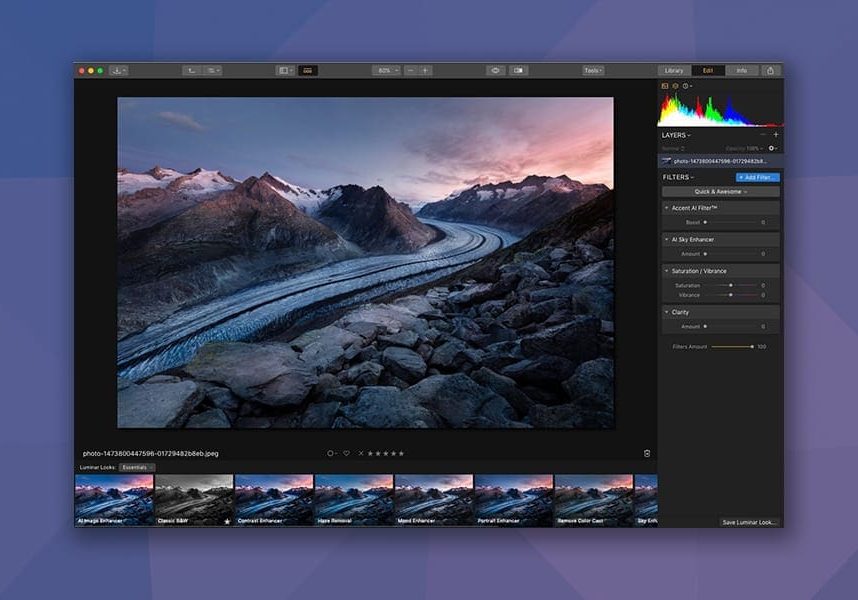Apply the AI Image Enhancer look
This screenshot has height=600, width=858.
coord(114,500)
